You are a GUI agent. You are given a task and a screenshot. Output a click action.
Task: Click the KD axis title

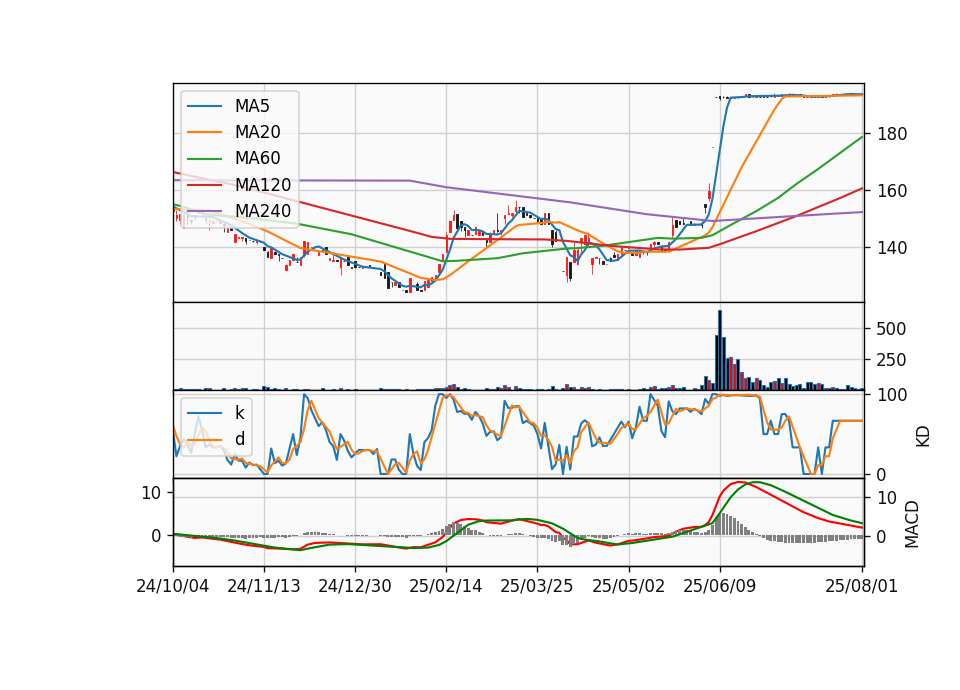click(923, 436)
